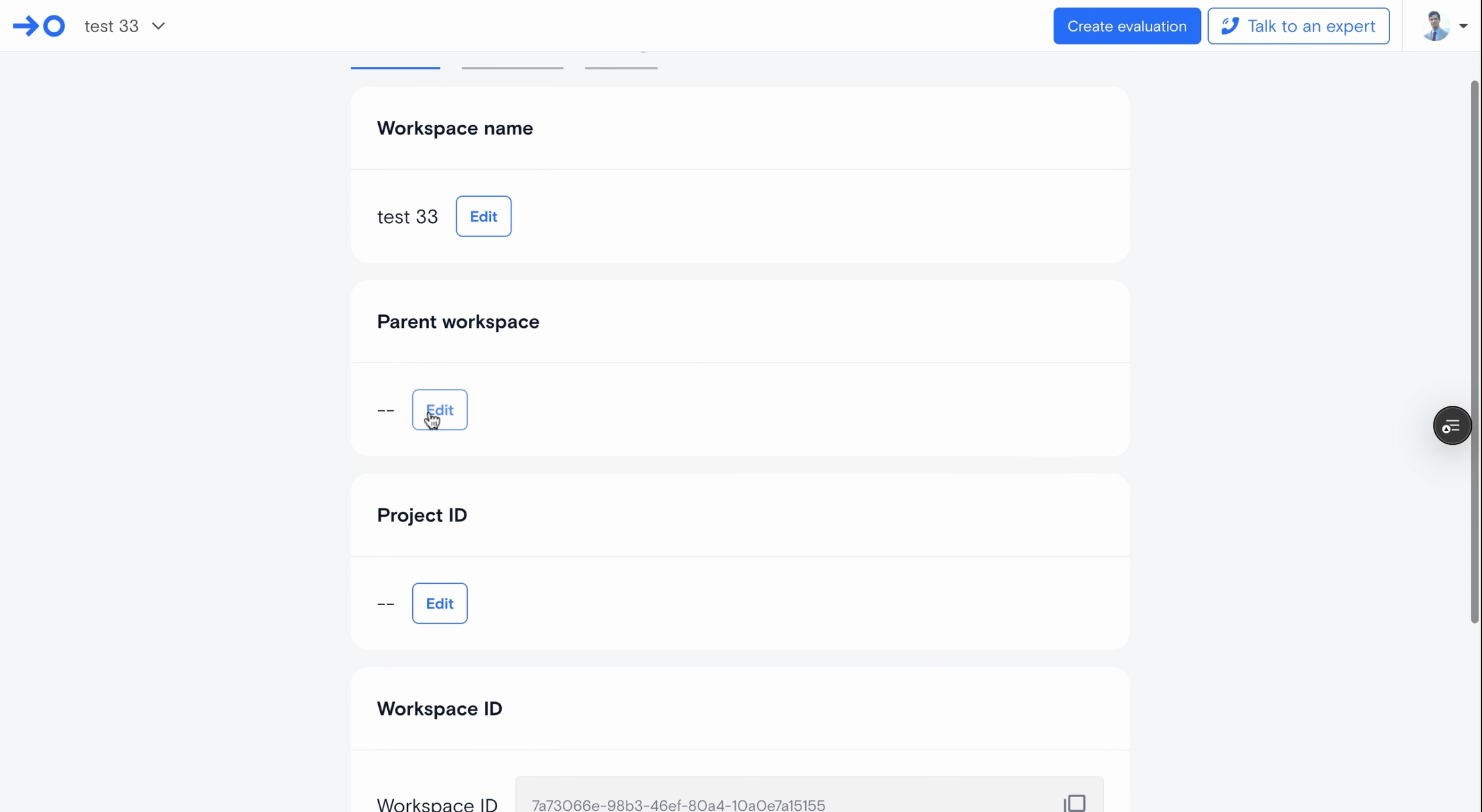Click the user profile avatar photo
1482x812 pixels.
click(1435, 26)
